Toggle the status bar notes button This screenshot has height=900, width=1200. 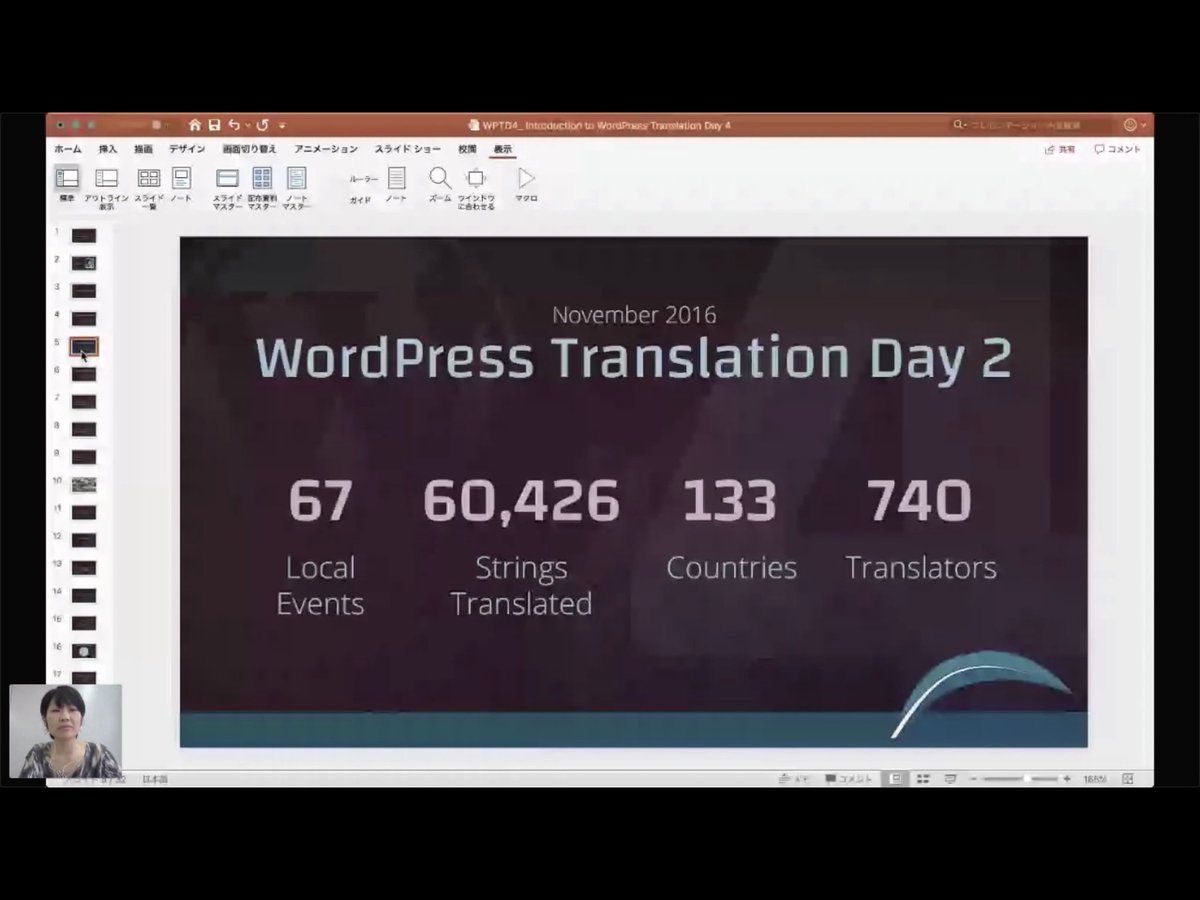pos(795,779)
